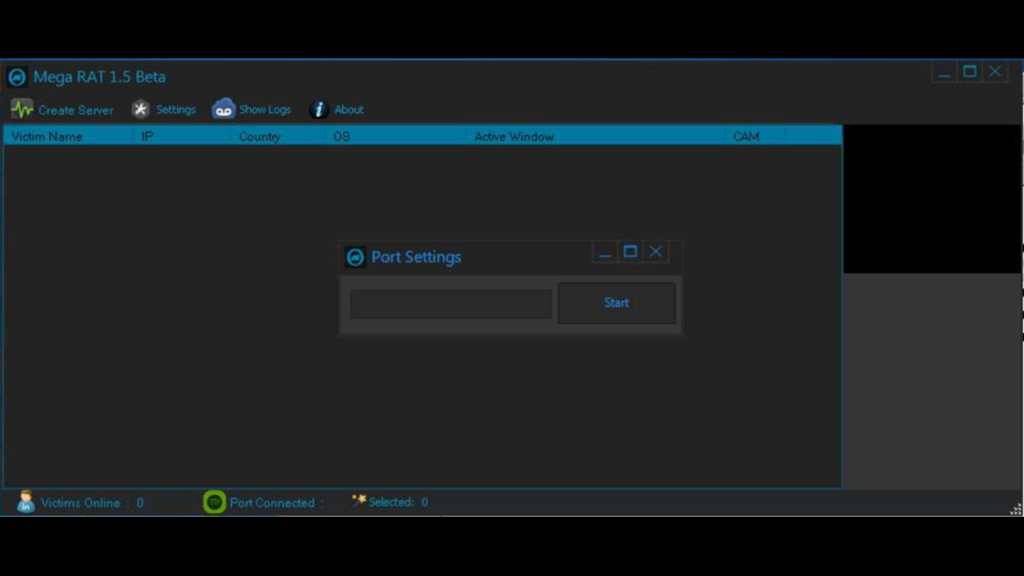This screenshot has width=1024, height=576.
Task: Click the Show Logs cloud icon
Action: coord(223,109)
